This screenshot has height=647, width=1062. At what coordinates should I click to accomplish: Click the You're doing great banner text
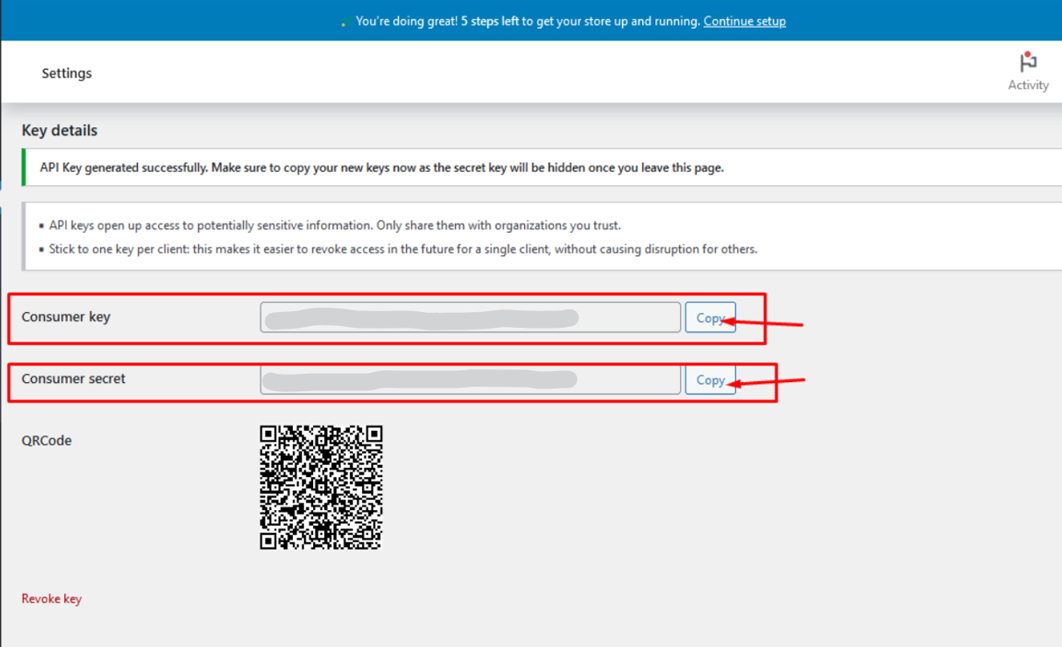click(527, 21)
